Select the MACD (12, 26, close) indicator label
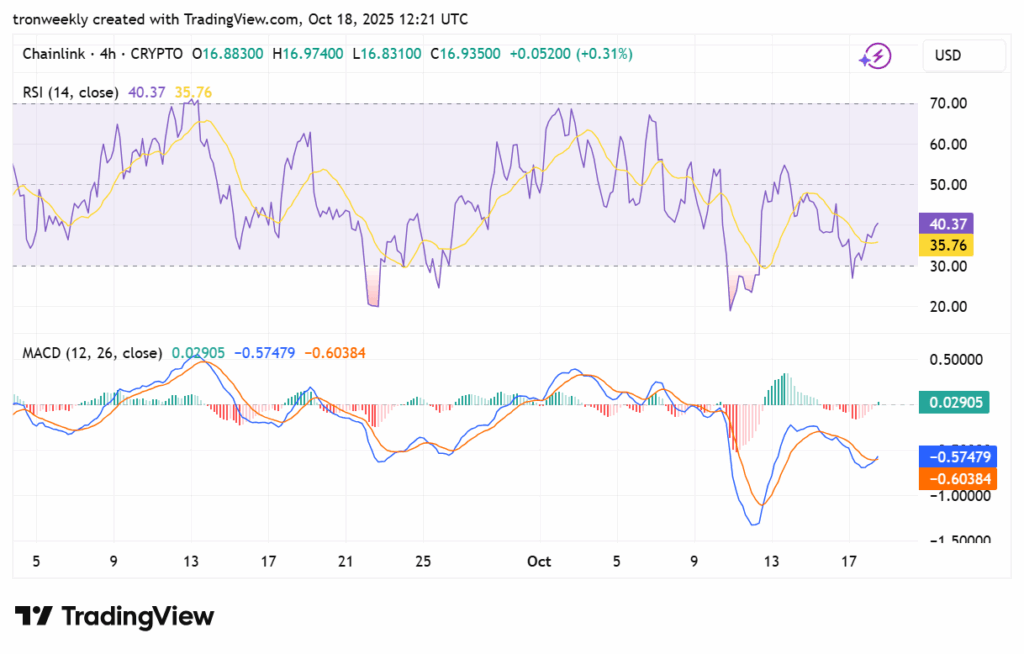This screenshot has width=1024, height=654. (x=93, y=353)
